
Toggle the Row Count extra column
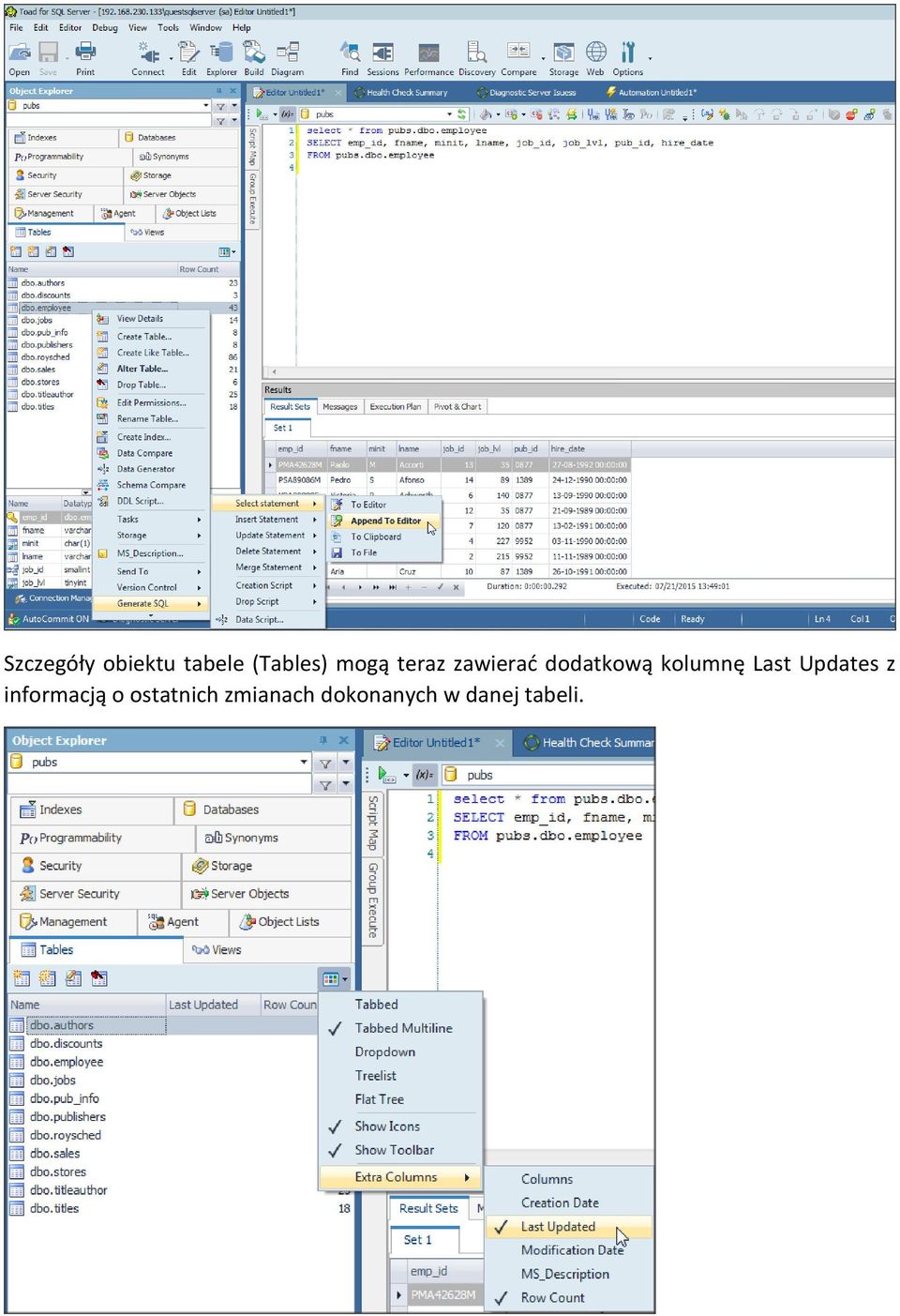point(570,1298)
